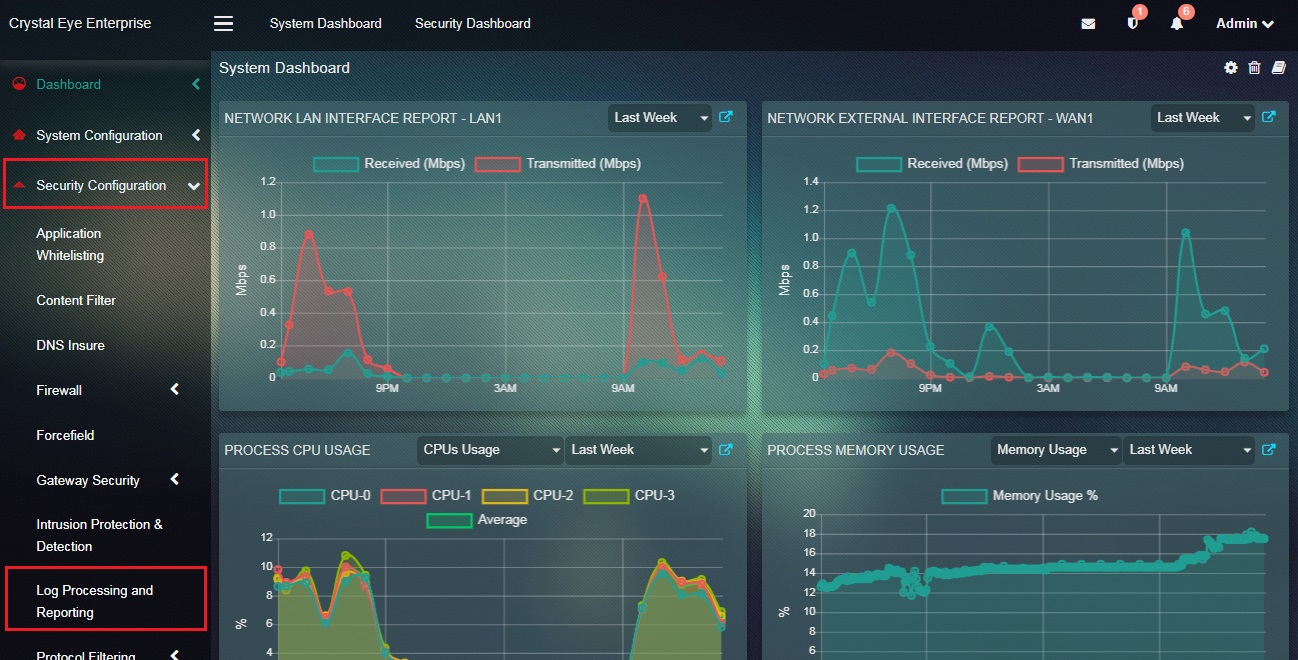Screen dimensions: 1298x660
Task: Open WAN1 report external link icon
Action: (x=1268, y=117)
